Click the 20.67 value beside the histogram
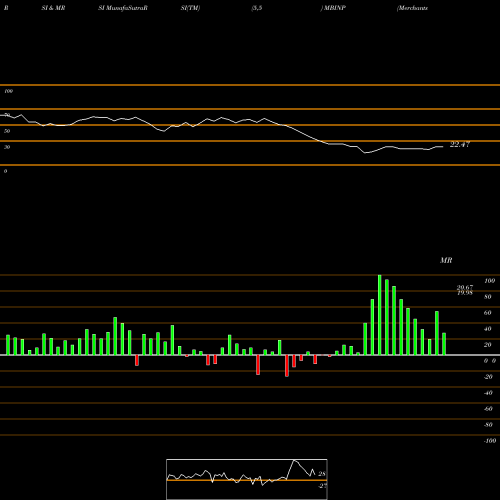The width and height of the screenshot is (500, 500). (x=465, y=287)
